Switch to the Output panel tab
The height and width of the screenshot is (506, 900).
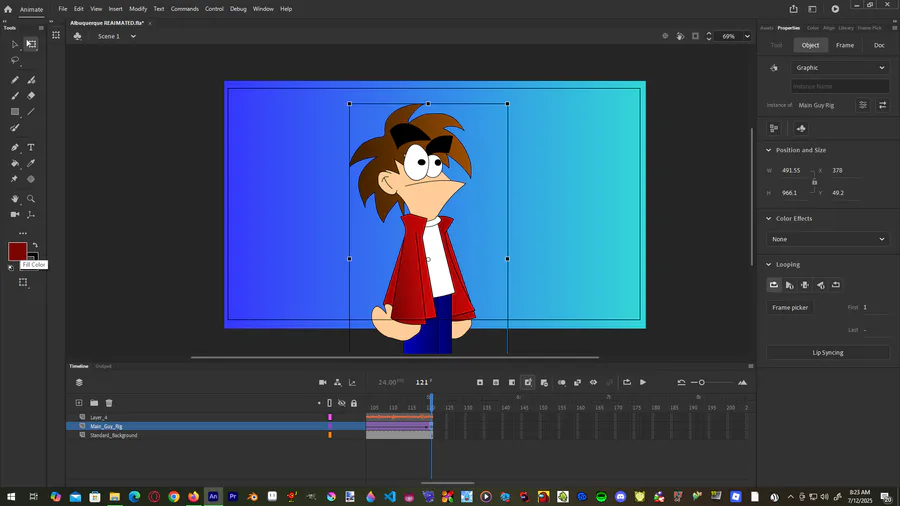(103, 366)
